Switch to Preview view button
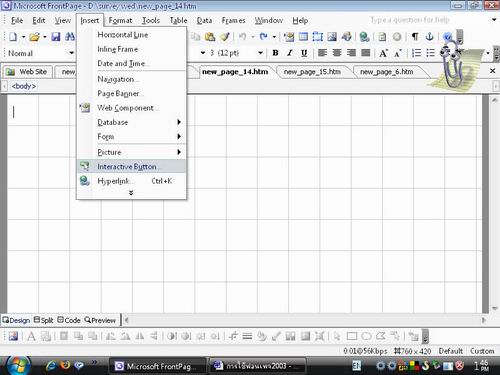The image size is (500, 375). point(100,320)
